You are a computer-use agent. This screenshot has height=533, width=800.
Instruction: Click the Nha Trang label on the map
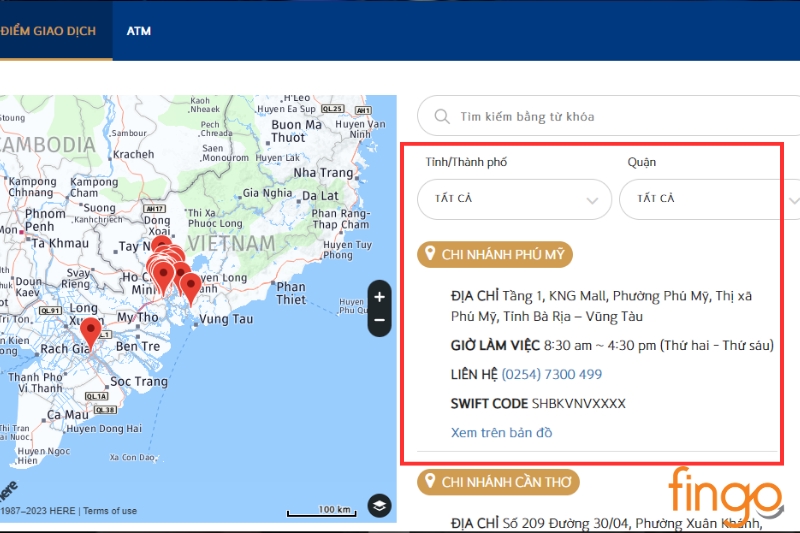323,173
